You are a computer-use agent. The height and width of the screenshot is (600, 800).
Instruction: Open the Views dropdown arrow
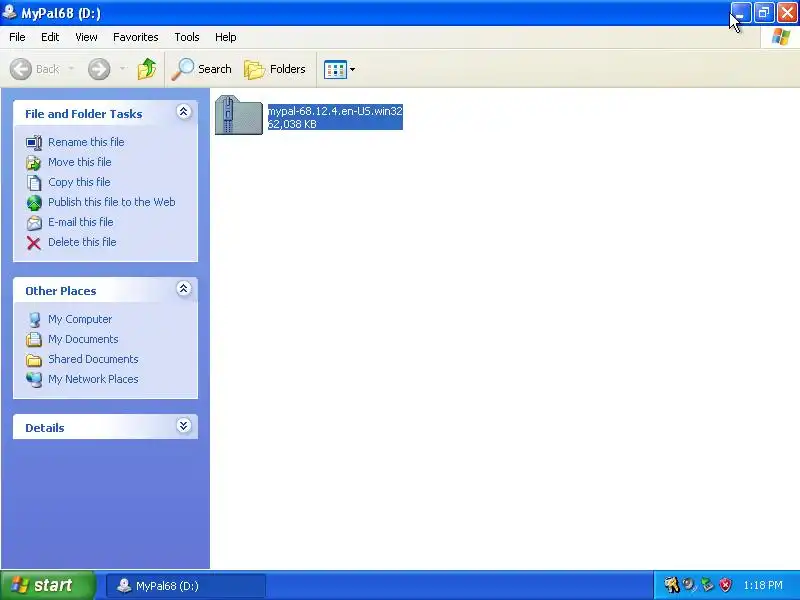[353, 69]
